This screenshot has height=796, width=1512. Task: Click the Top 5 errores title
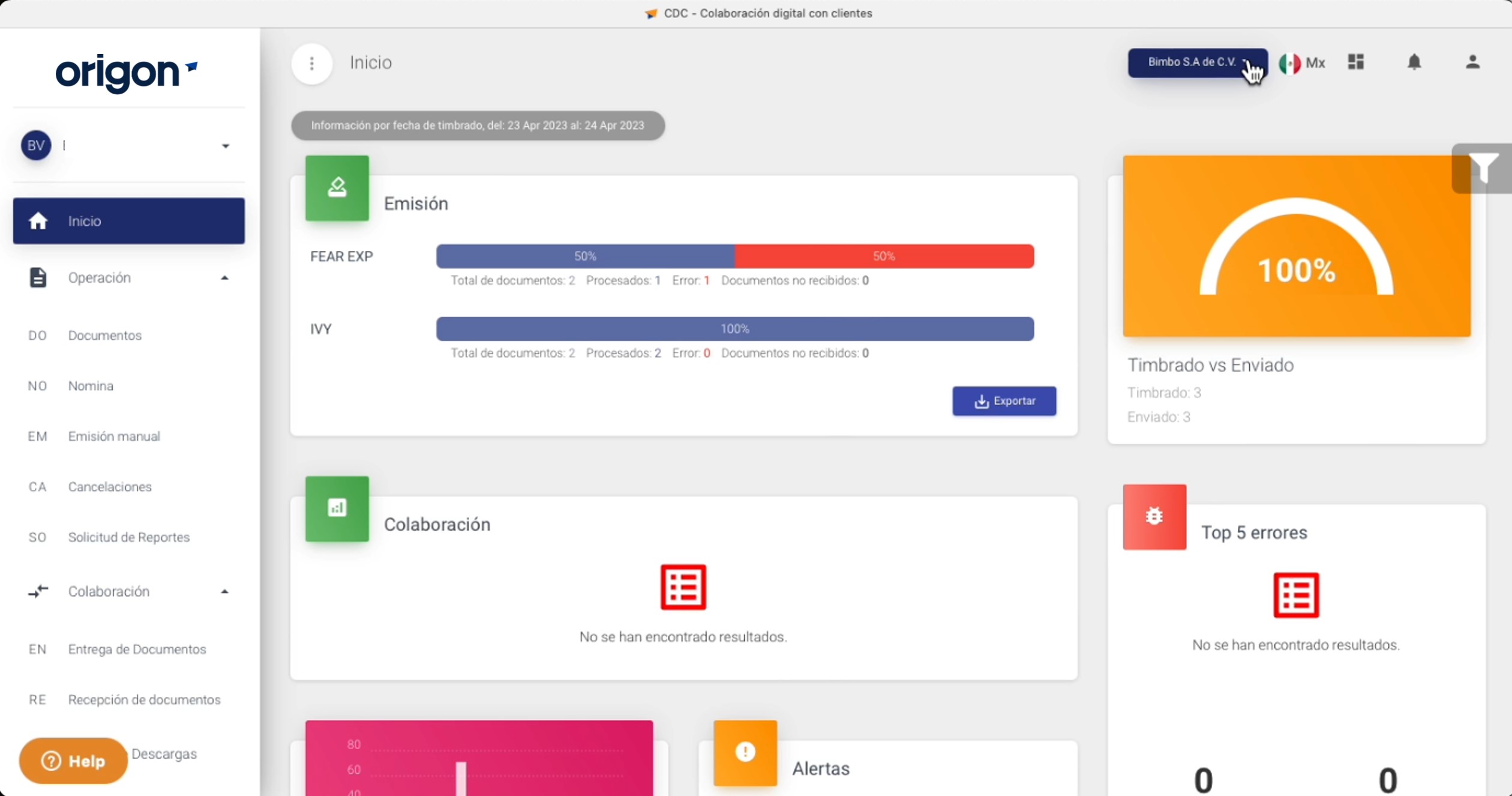[1254, 532]
